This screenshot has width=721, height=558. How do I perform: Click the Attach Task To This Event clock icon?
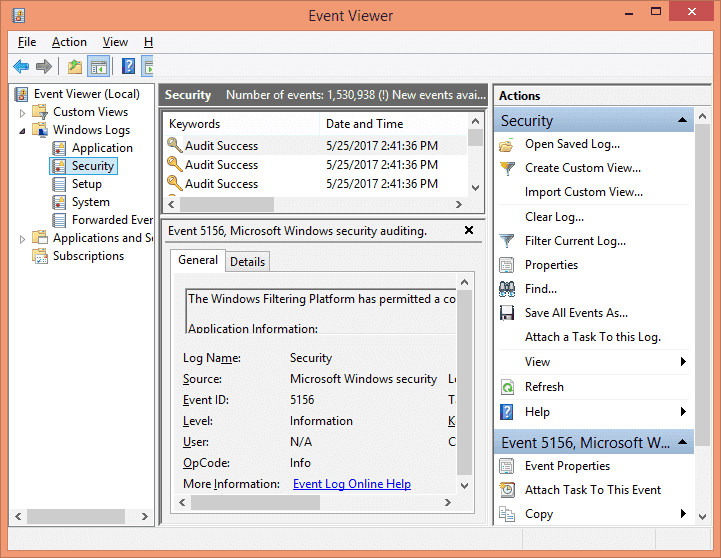point(507,490)
